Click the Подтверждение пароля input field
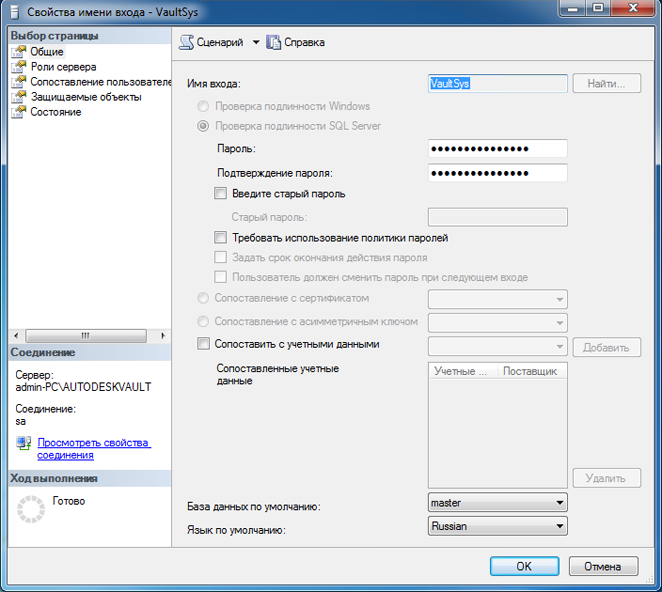Image resolution: width=662 pixels, height=592 pixels. (497, 173)
